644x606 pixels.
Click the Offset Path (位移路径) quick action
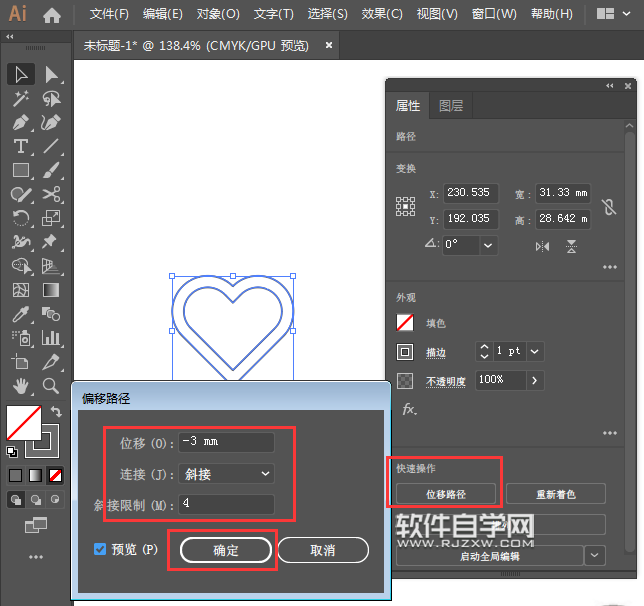pyautogui.click(x=446, y=494)
